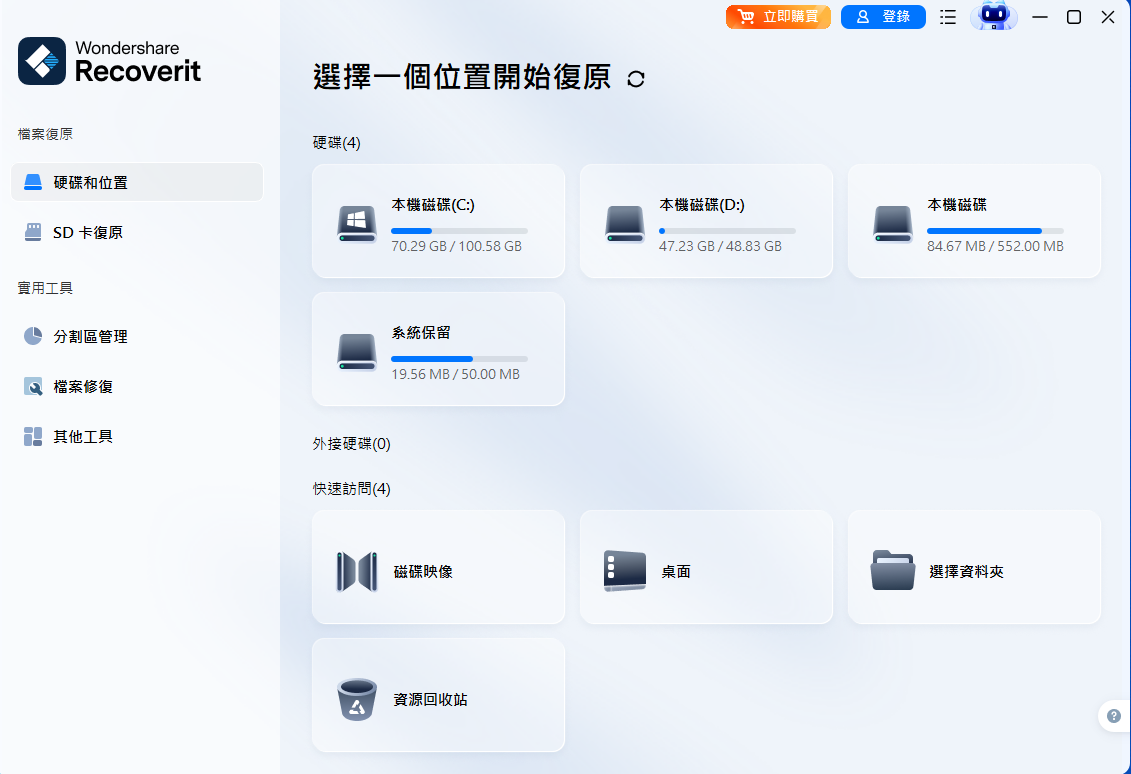Open the robot AI assistant icon

click(993, 17)
